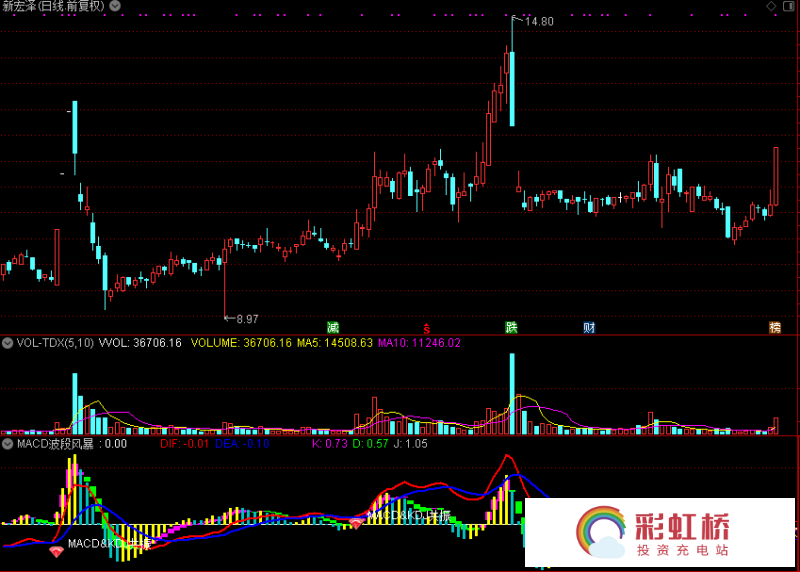Viewport: 800px width, 572px height.
Task: Click the green 减 event marker
Action: pos(333,328)
